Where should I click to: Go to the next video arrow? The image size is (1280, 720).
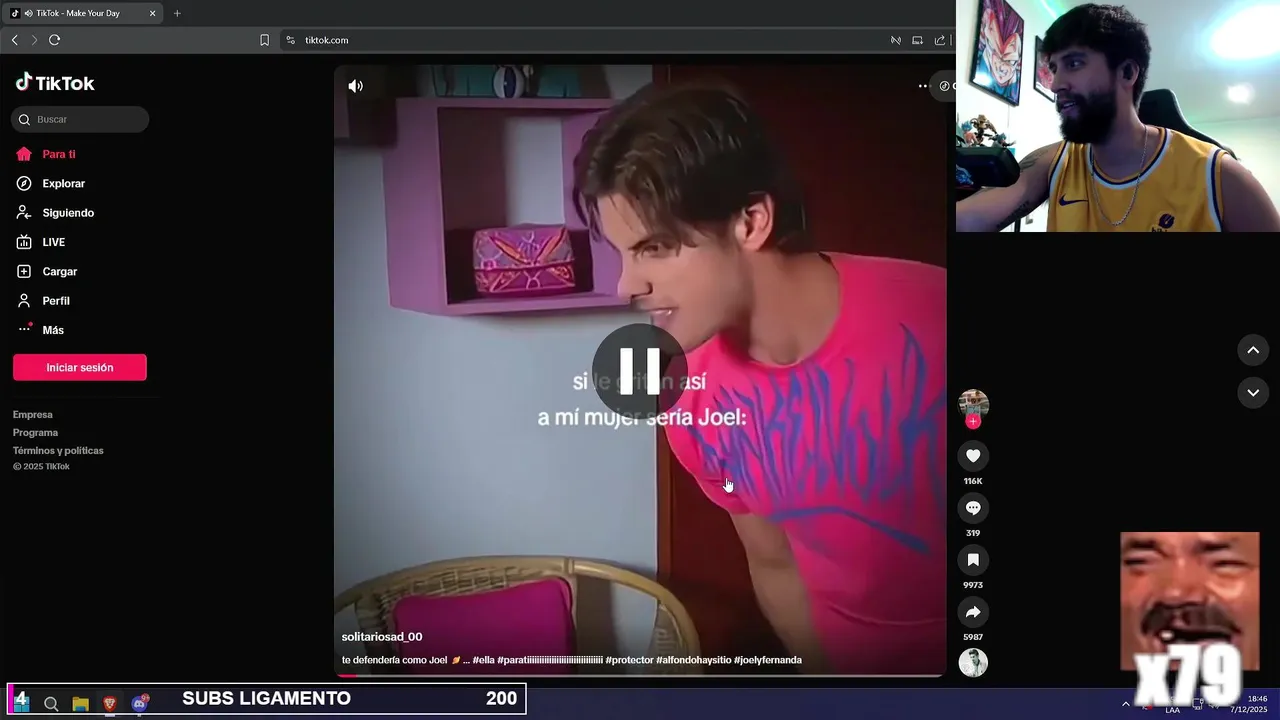(1253, 393)
